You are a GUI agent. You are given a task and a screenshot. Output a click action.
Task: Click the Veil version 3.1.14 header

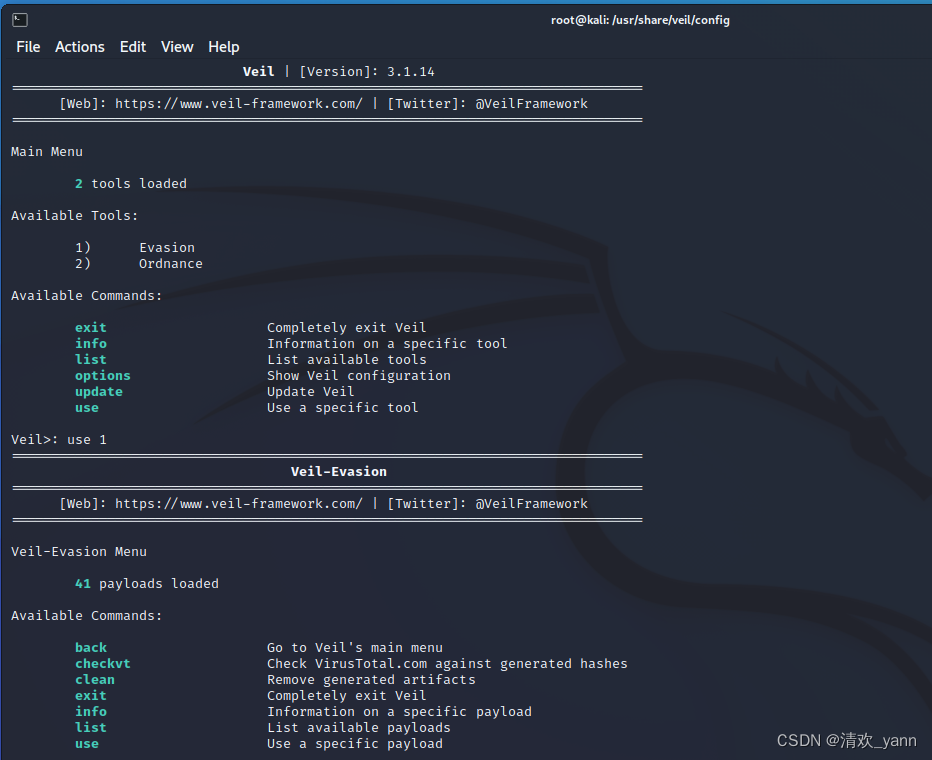pyautogui.click(x=338, y=72)
